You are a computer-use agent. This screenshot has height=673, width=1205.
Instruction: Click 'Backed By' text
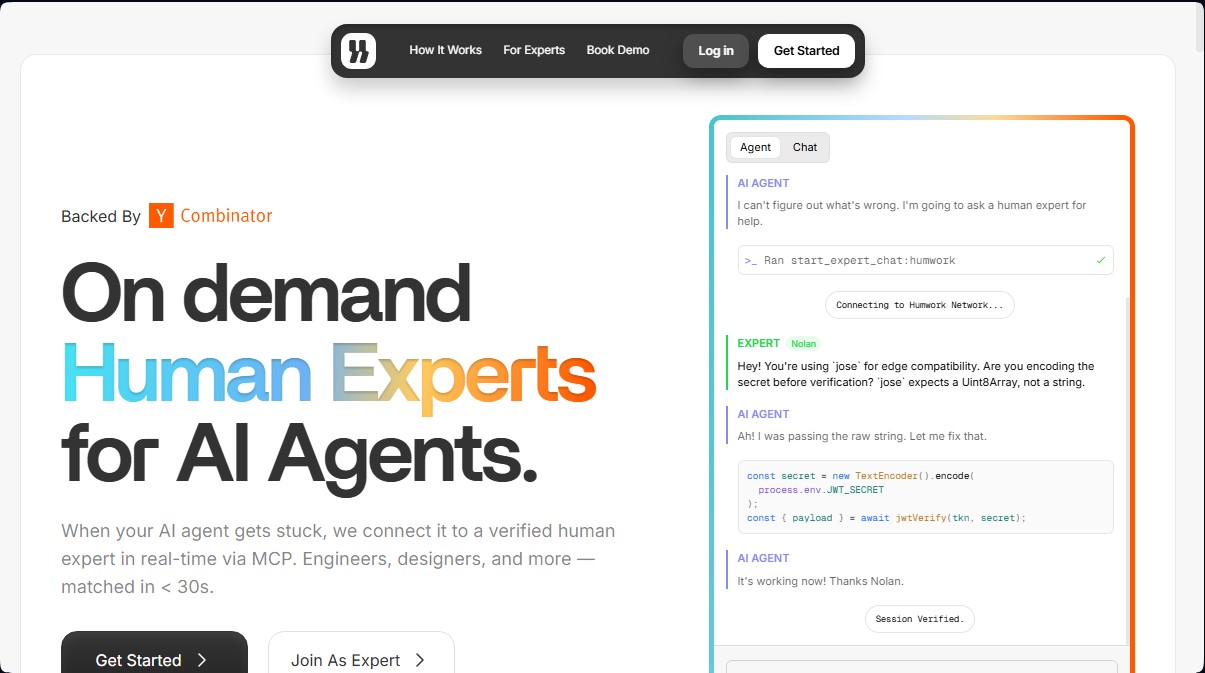[x=101, y=216]
